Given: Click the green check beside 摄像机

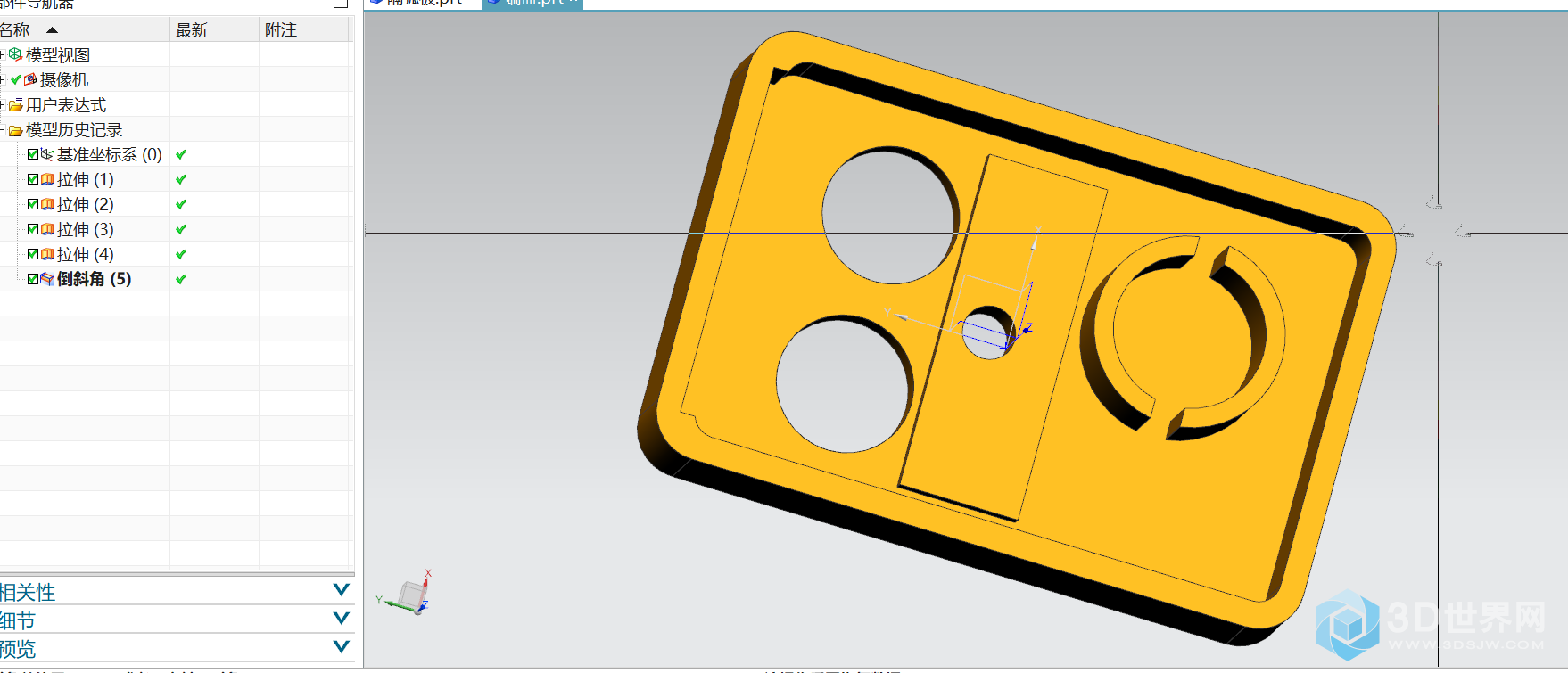Looking at the screenshot, I should click(x=16, y=79).
